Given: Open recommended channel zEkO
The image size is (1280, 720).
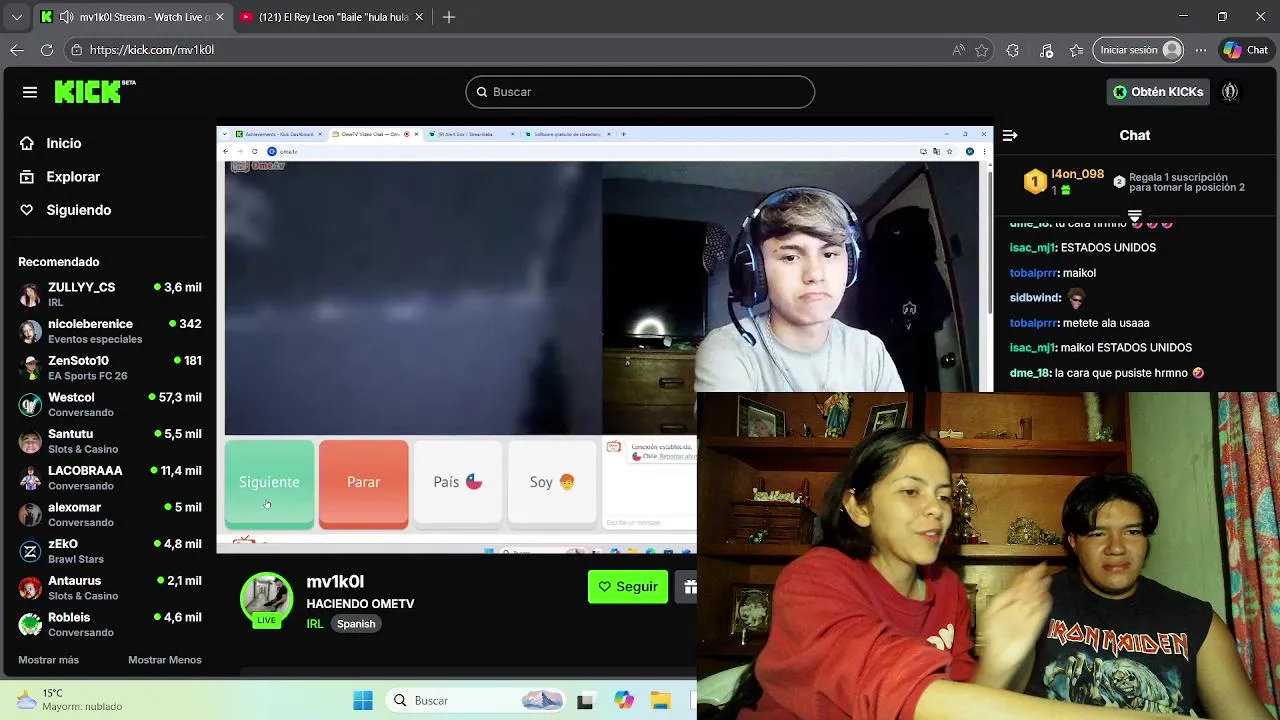Looking at the screenshot, I should coord(110,551).
